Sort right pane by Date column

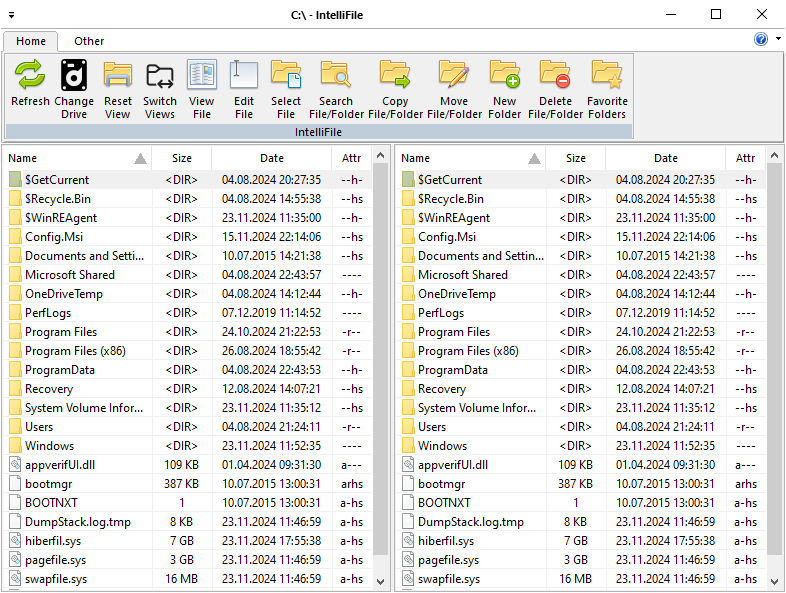[x=666, y=158]
